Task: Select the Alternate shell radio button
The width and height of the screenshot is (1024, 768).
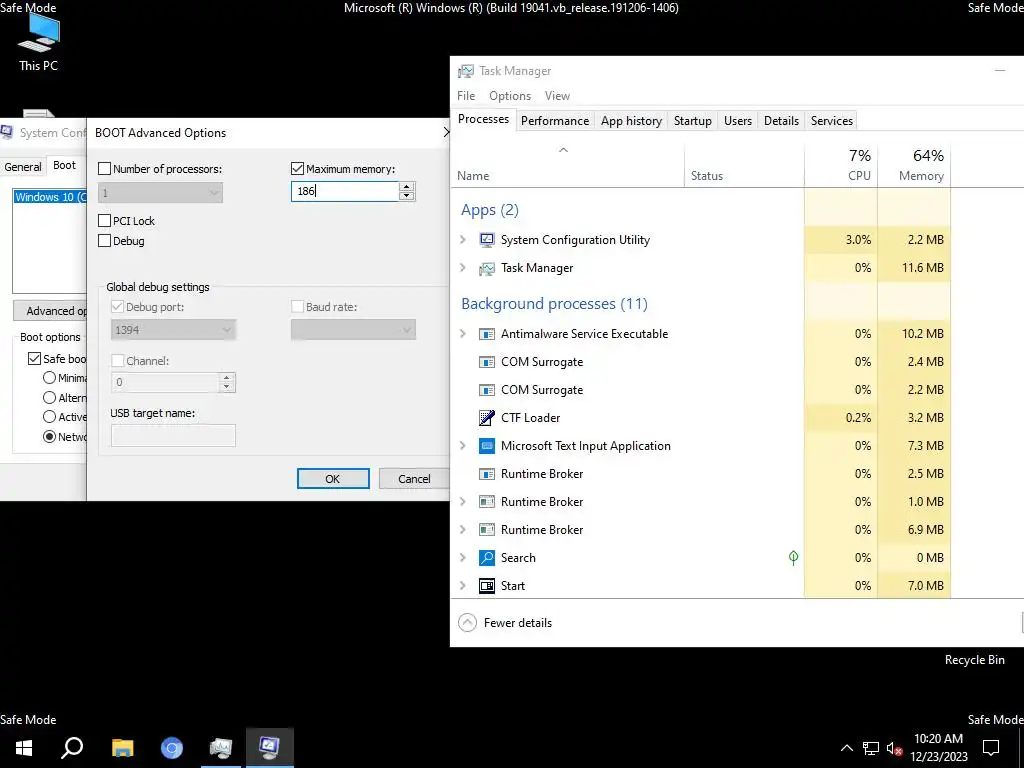Action: pos(49,397)
